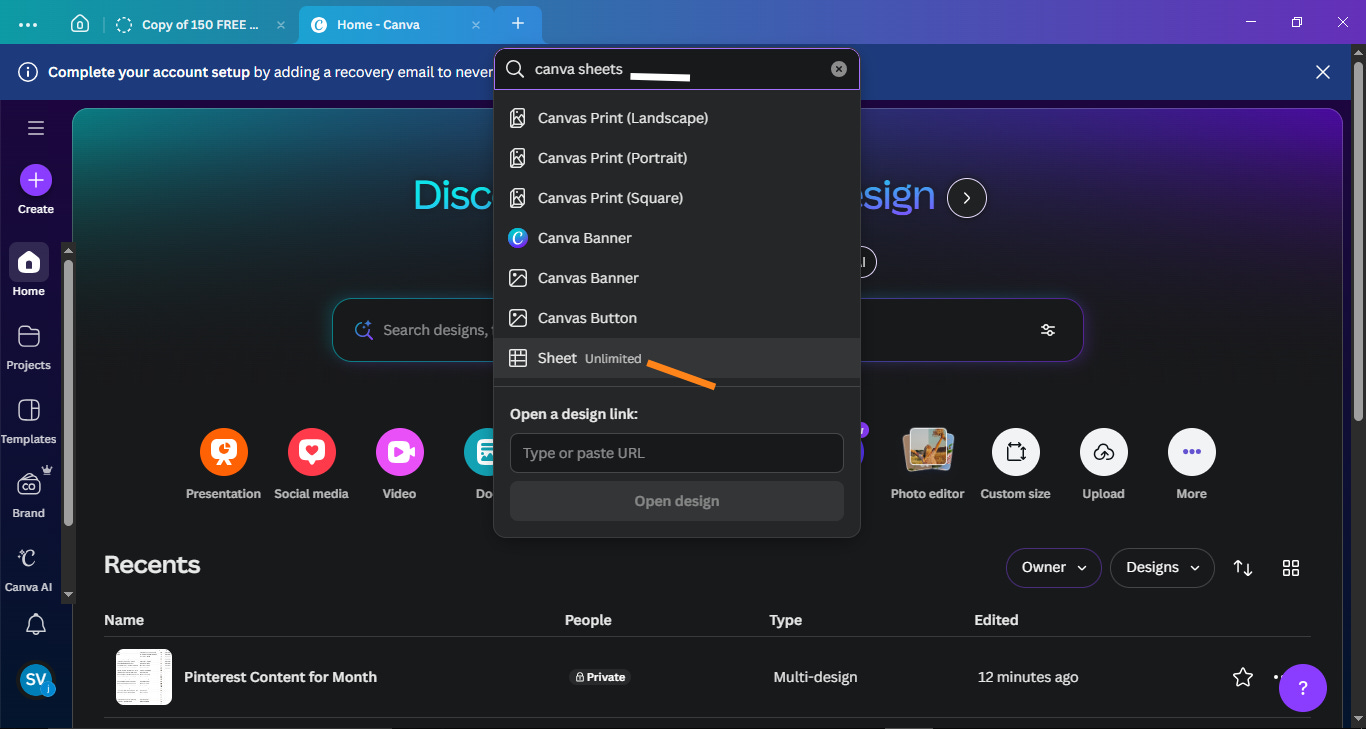Select Canvas Print (Portrait) suggestion
1366x729 pixels.
point(677,158)
